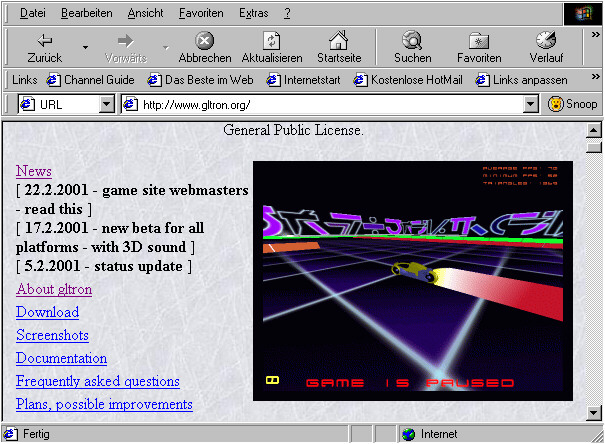Refresh page with the Aktualisieren icon
The image size is (605, 444).
[271, 41]
